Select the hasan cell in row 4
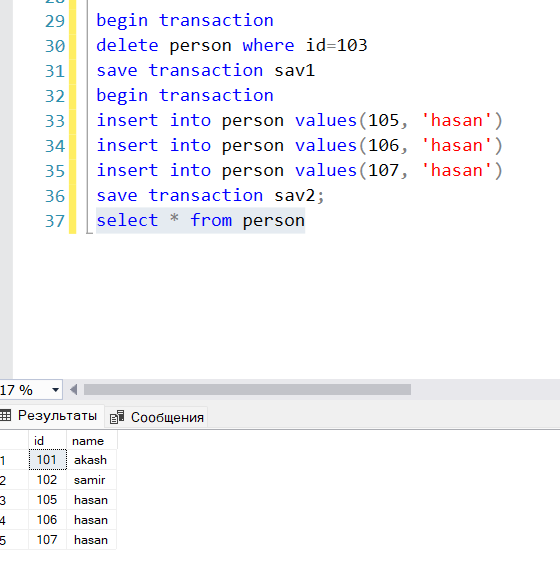This screenshot has height=566, width=560. click(92, 520)
